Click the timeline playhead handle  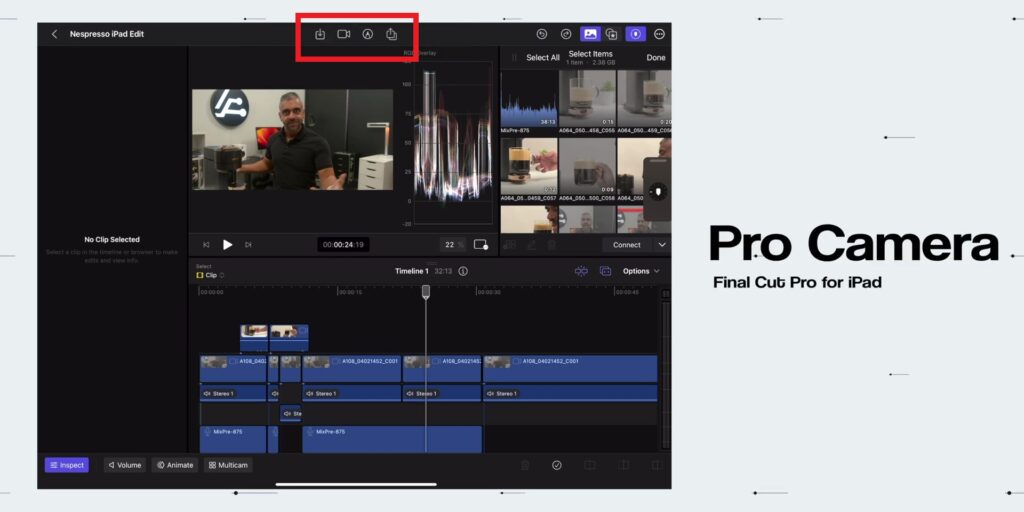click(x=426, y=291)
